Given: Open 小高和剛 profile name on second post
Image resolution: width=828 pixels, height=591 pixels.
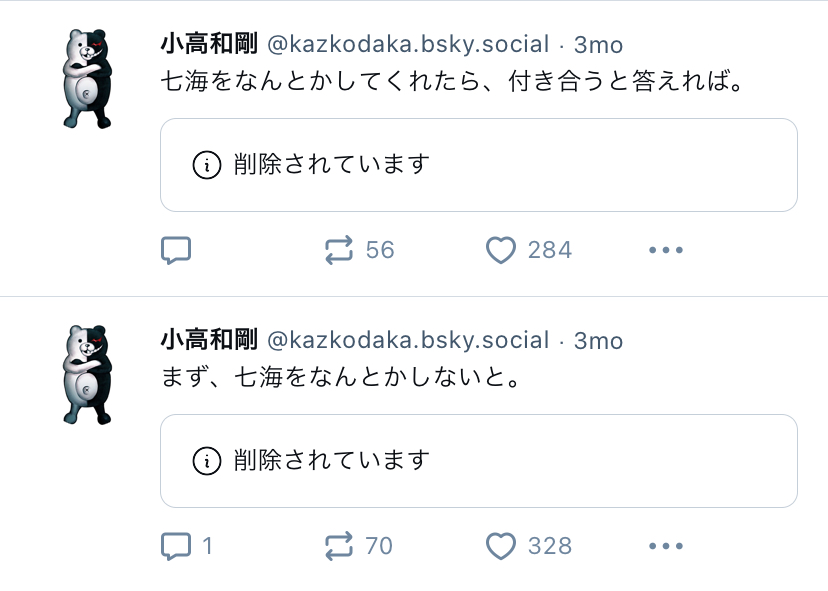Looking at the screenshot, I should (209, 340).
